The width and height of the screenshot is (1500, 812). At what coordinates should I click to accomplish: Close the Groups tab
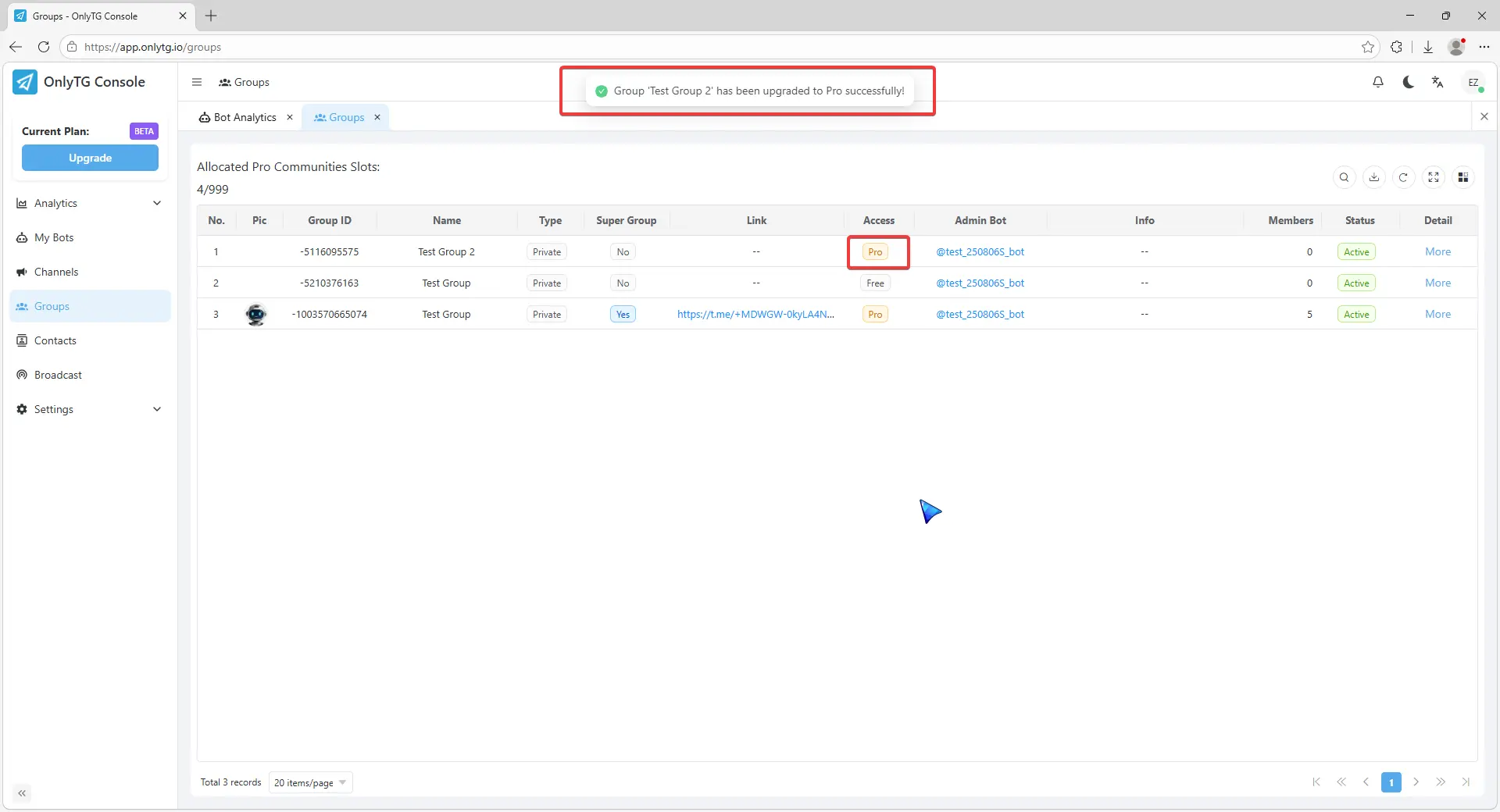point(377,117)
